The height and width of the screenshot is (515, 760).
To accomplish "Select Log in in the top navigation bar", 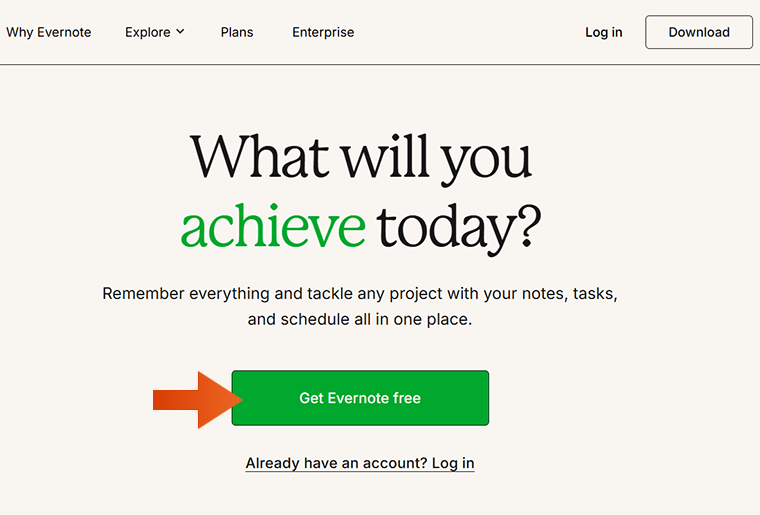I will [x=603, y=32].
